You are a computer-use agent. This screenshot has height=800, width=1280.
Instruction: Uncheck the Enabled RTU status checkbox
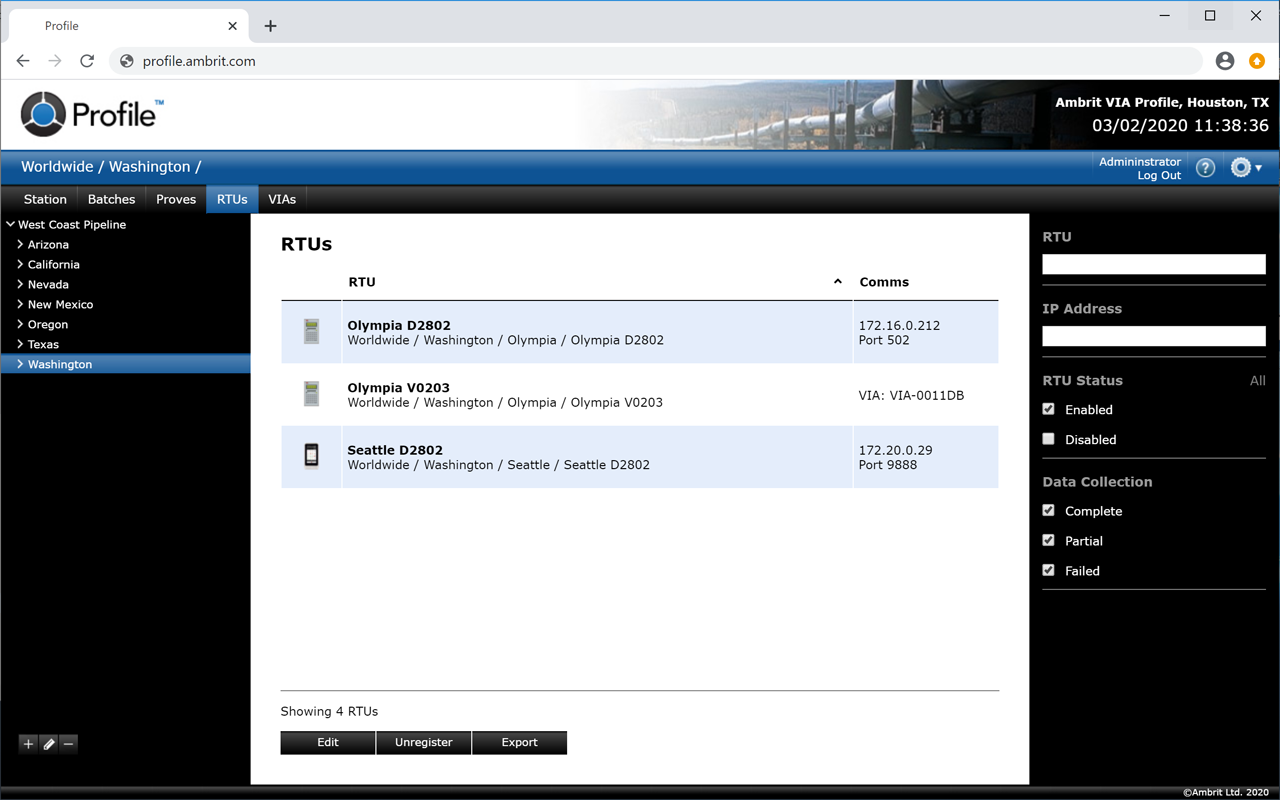(x=1048, y=409)
